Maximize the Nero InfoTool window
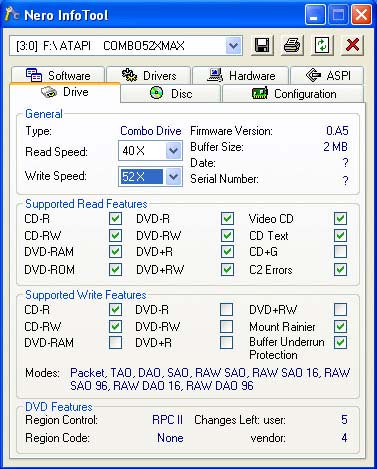Viewport: 377px width, 469px height. point(338,15)
